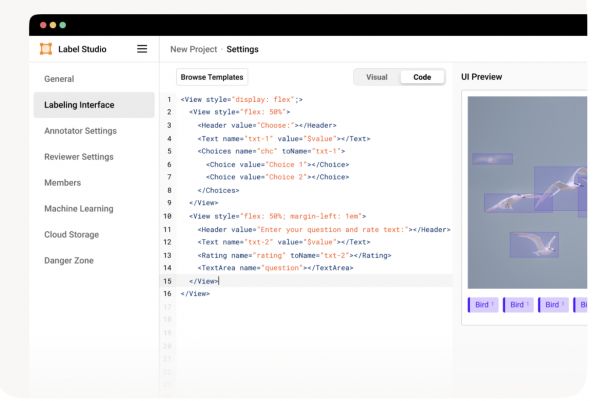The height and width of the screenshot is (401, 600).
Task: Select the third Bird label tag
Action: click(x=552, y=305)
